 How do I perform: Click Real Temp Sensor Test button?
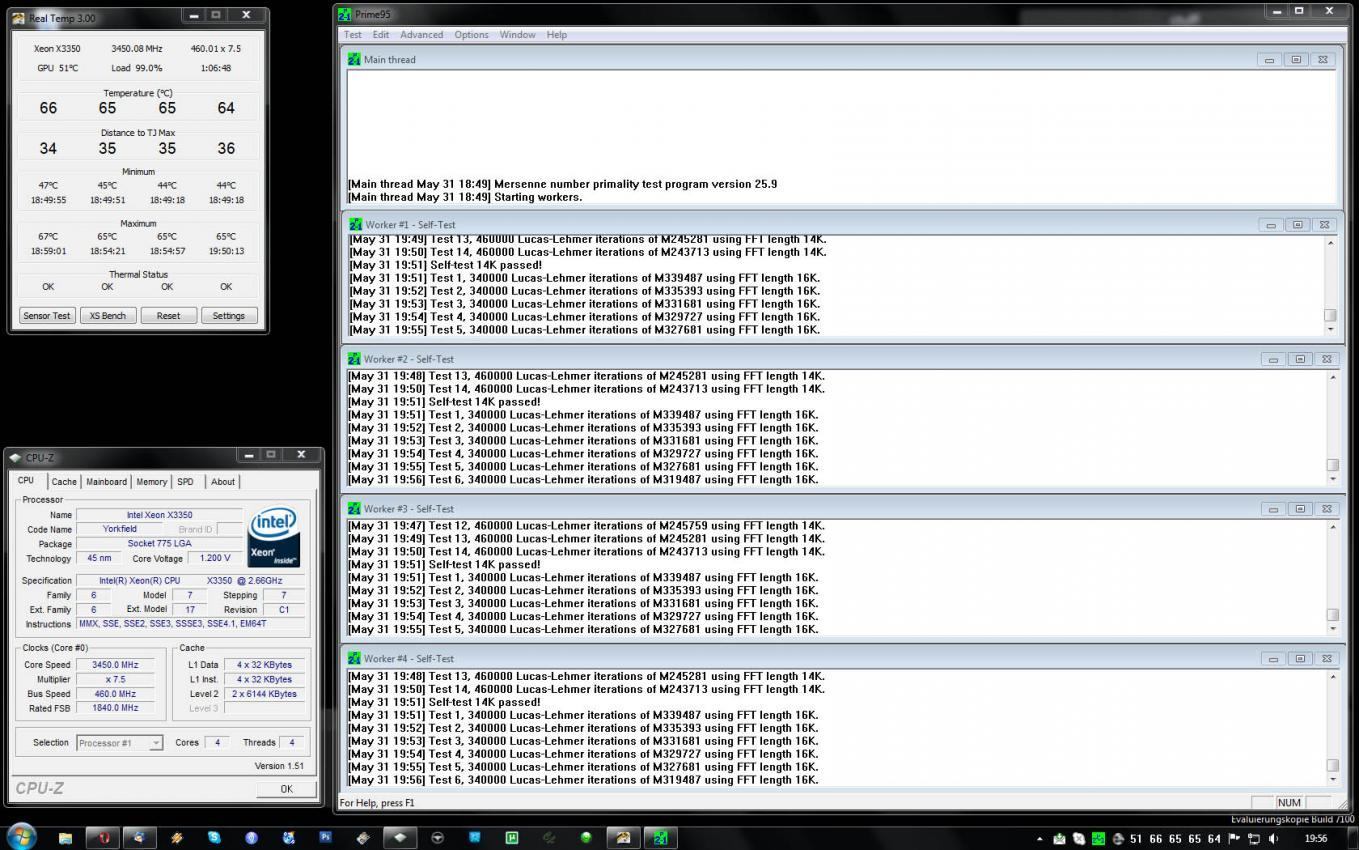coord(47,316)
